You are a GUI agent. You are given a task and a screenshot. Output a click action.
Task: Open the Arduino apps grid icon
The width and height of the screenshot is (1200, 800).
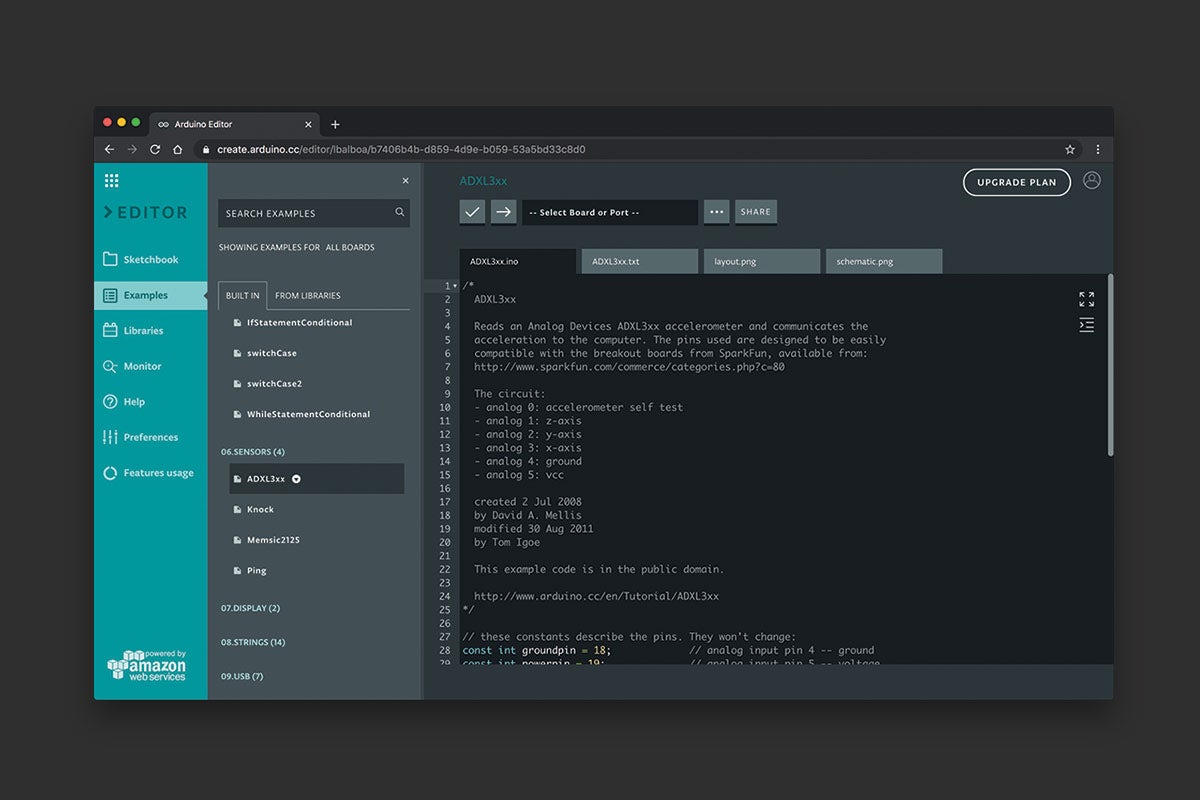[x=111, y=181]
